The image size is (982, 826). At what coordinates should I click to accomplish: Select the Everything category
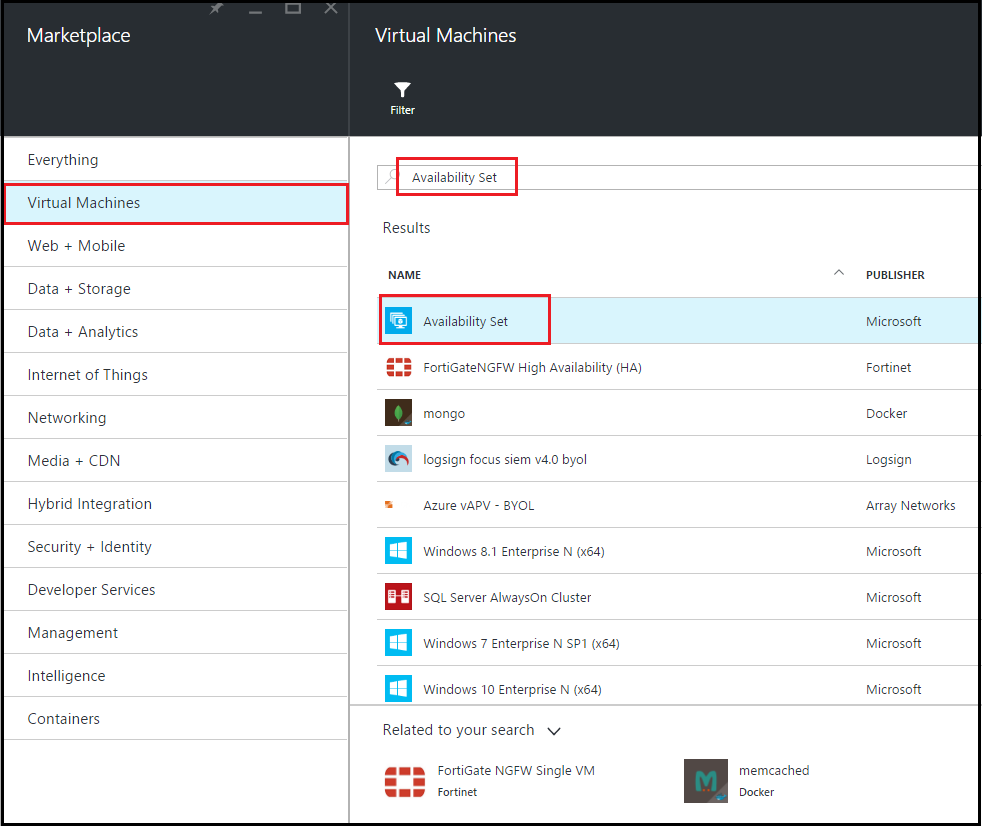[176, 160]
